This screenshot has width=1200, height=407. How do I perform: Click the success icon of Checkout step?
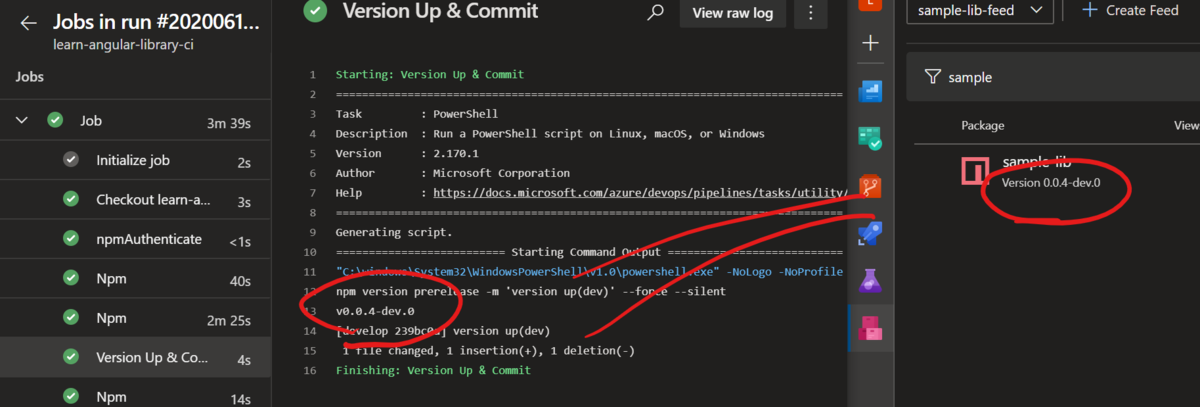[71, 200]
